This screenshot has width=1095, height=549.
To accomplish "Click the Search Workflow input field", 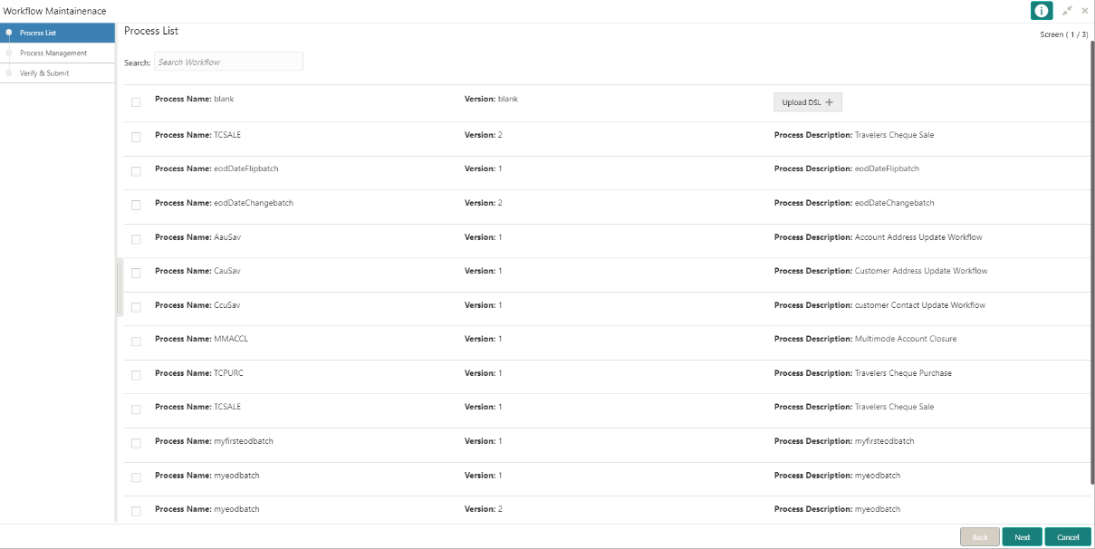I will pyautogui.click(x=229, y=62).
